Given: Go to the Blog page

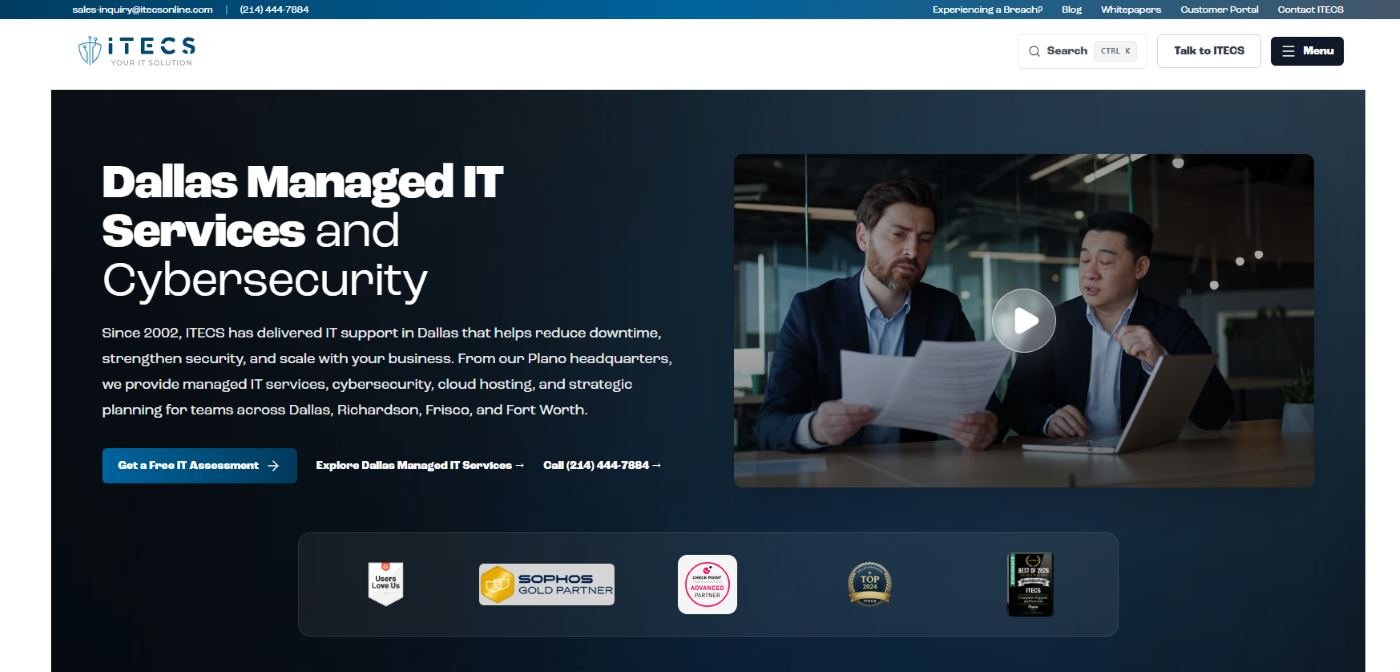Looking at the screenshot, I should (1071, 9).
